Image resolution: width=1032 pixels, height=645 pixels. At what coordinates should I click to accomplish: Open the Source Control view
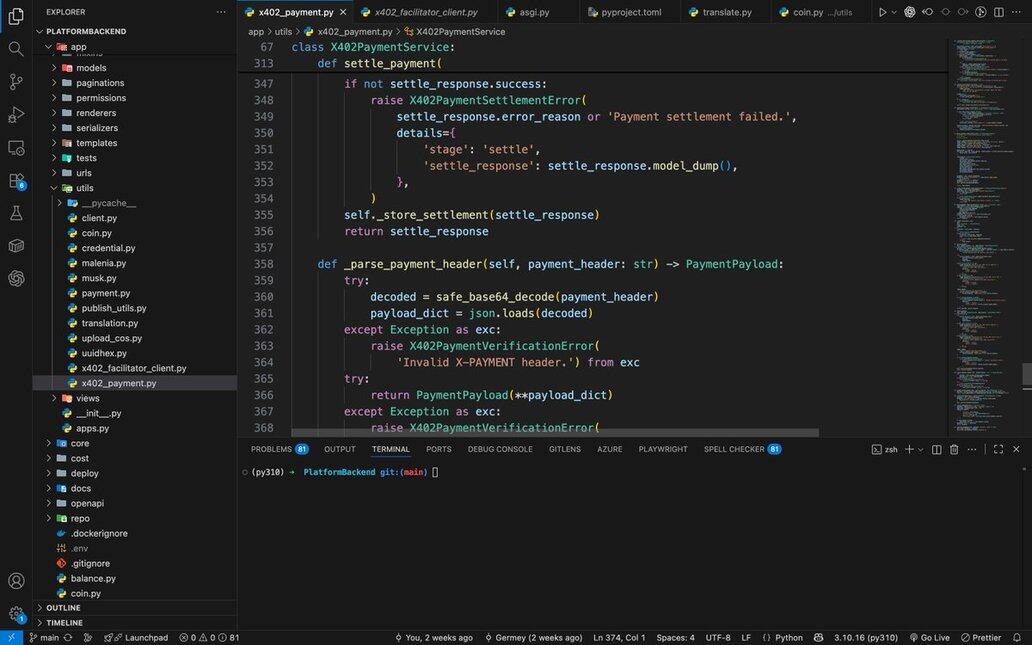coord(16,81)
